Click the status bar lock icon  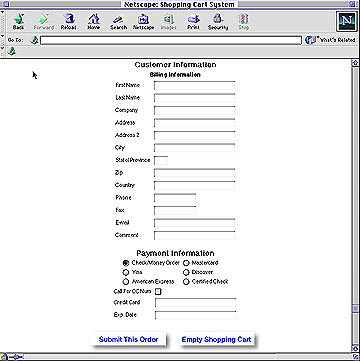coord(5,357)
